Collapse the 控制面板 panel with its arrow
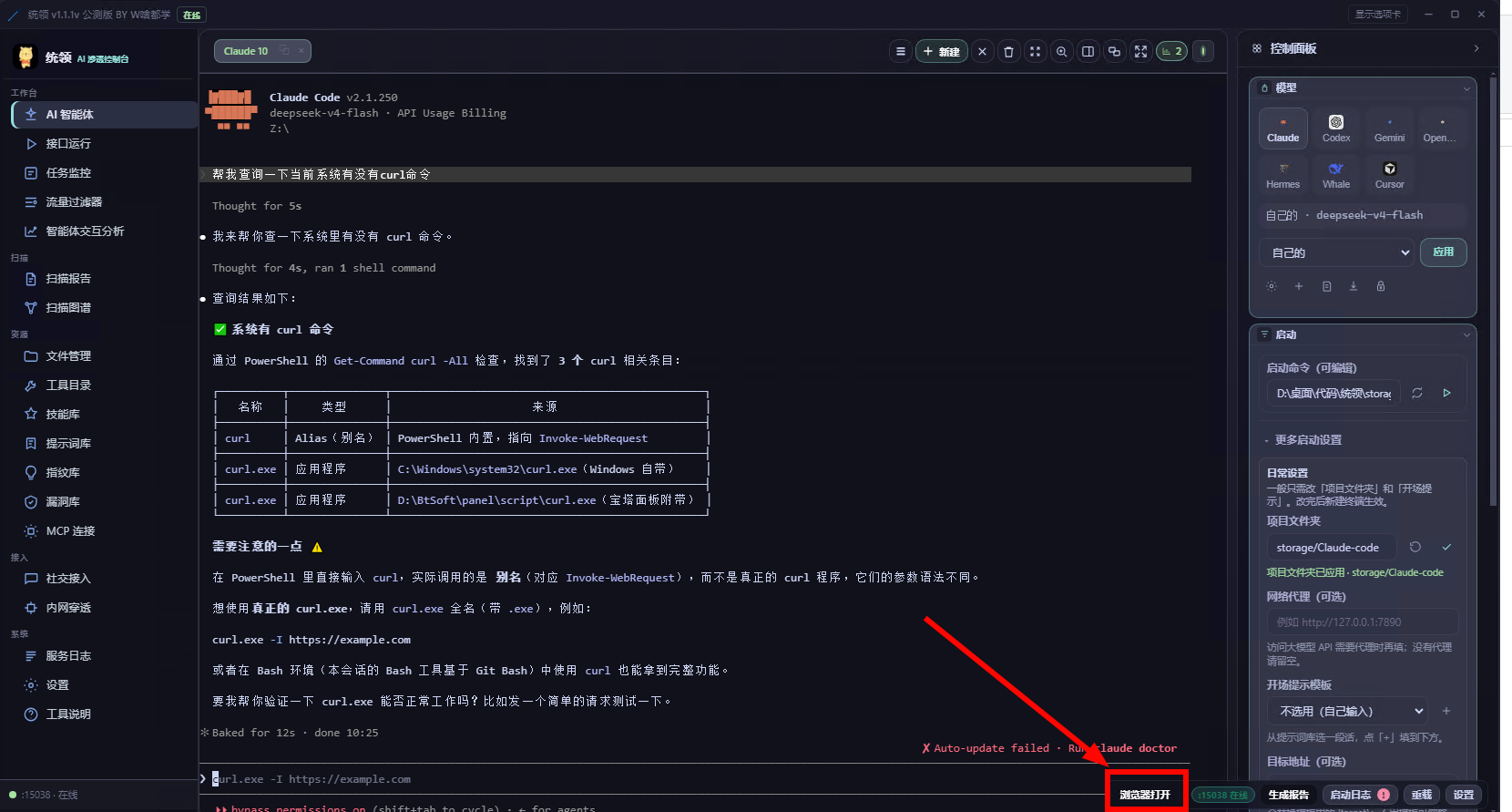 click(x=1476, y=48)
